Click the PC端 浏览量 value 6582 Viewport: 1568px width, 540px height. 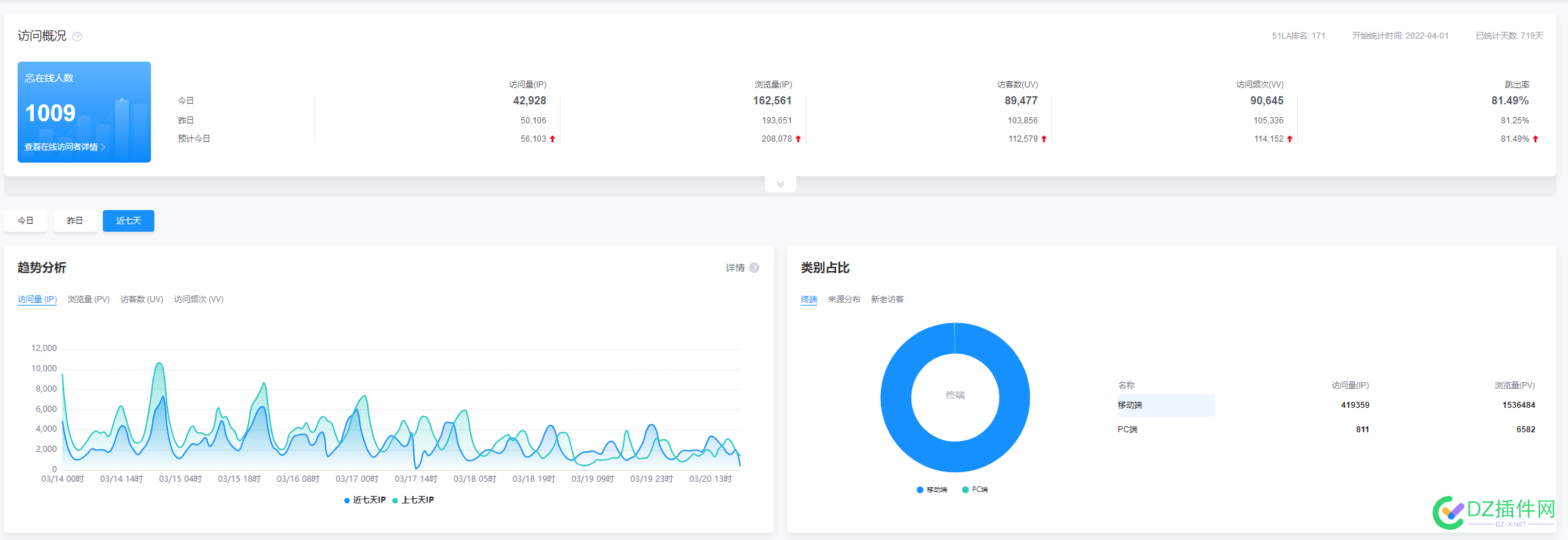[x=1526, y=430]
